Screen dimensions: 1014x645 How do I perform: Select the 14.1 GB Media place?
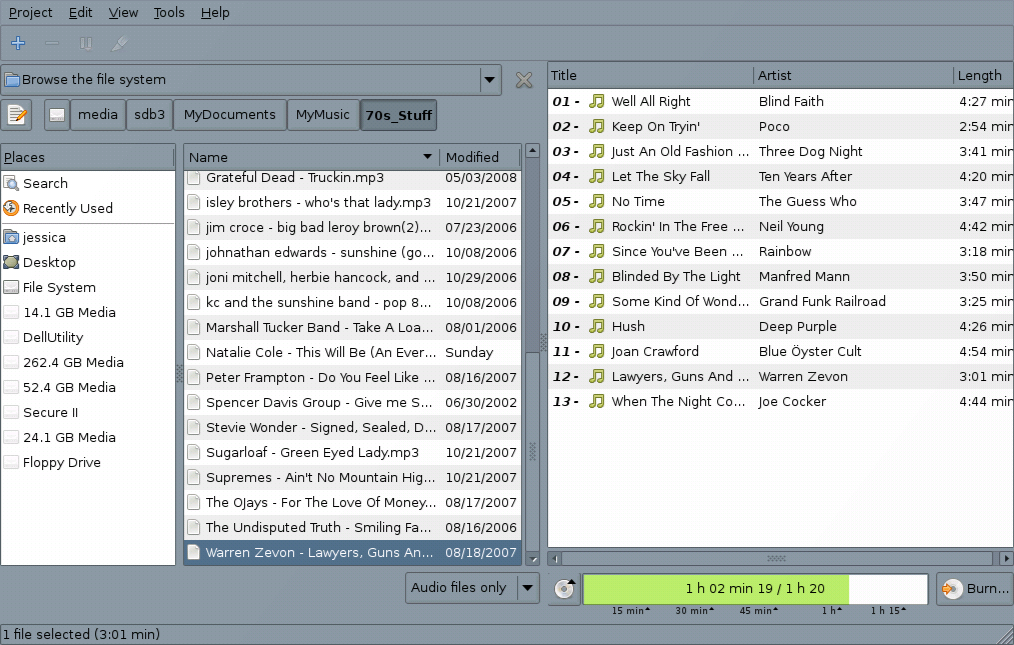88,312
